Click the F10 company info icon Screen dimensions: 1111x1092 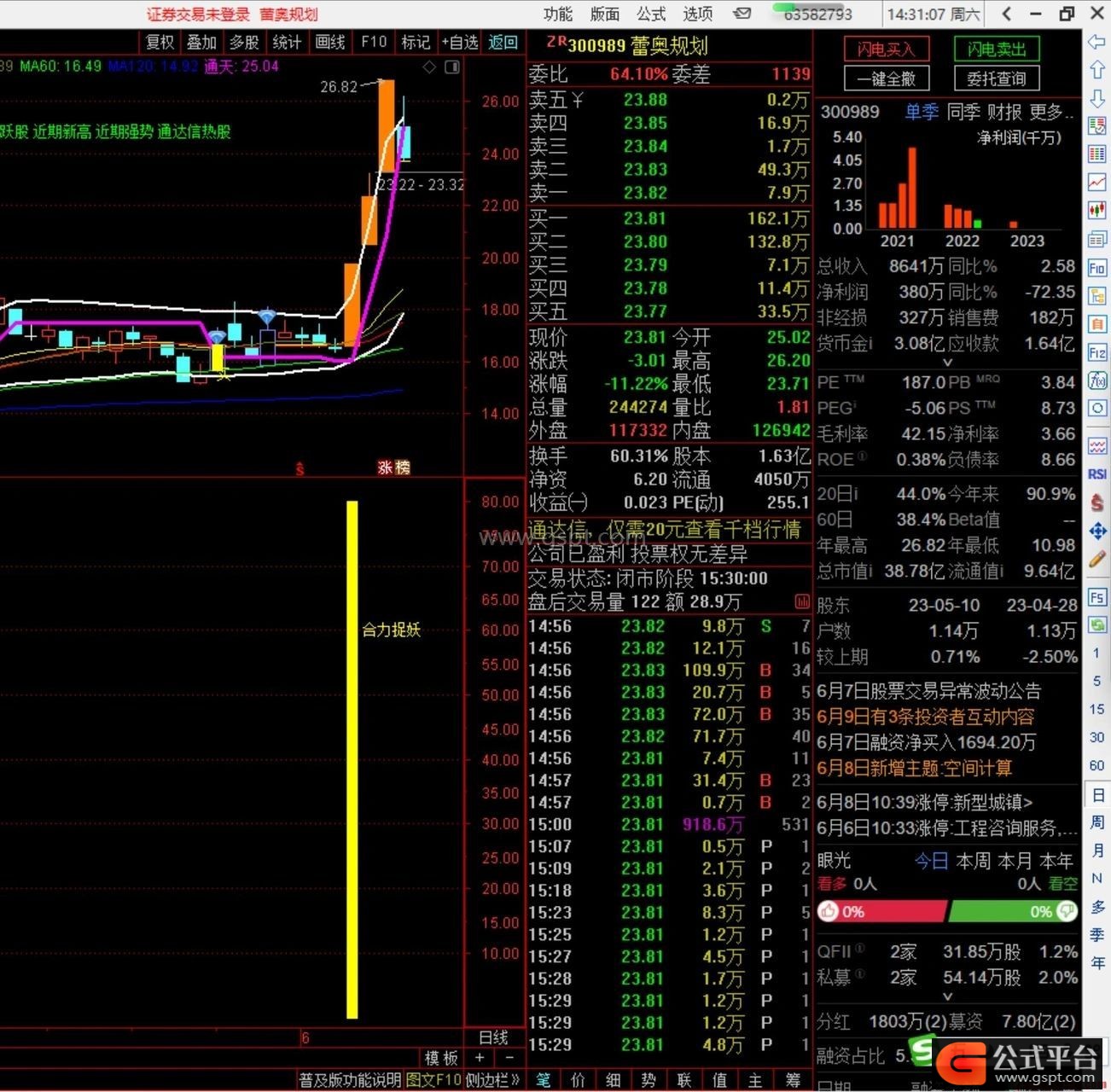click(1097, 268)
